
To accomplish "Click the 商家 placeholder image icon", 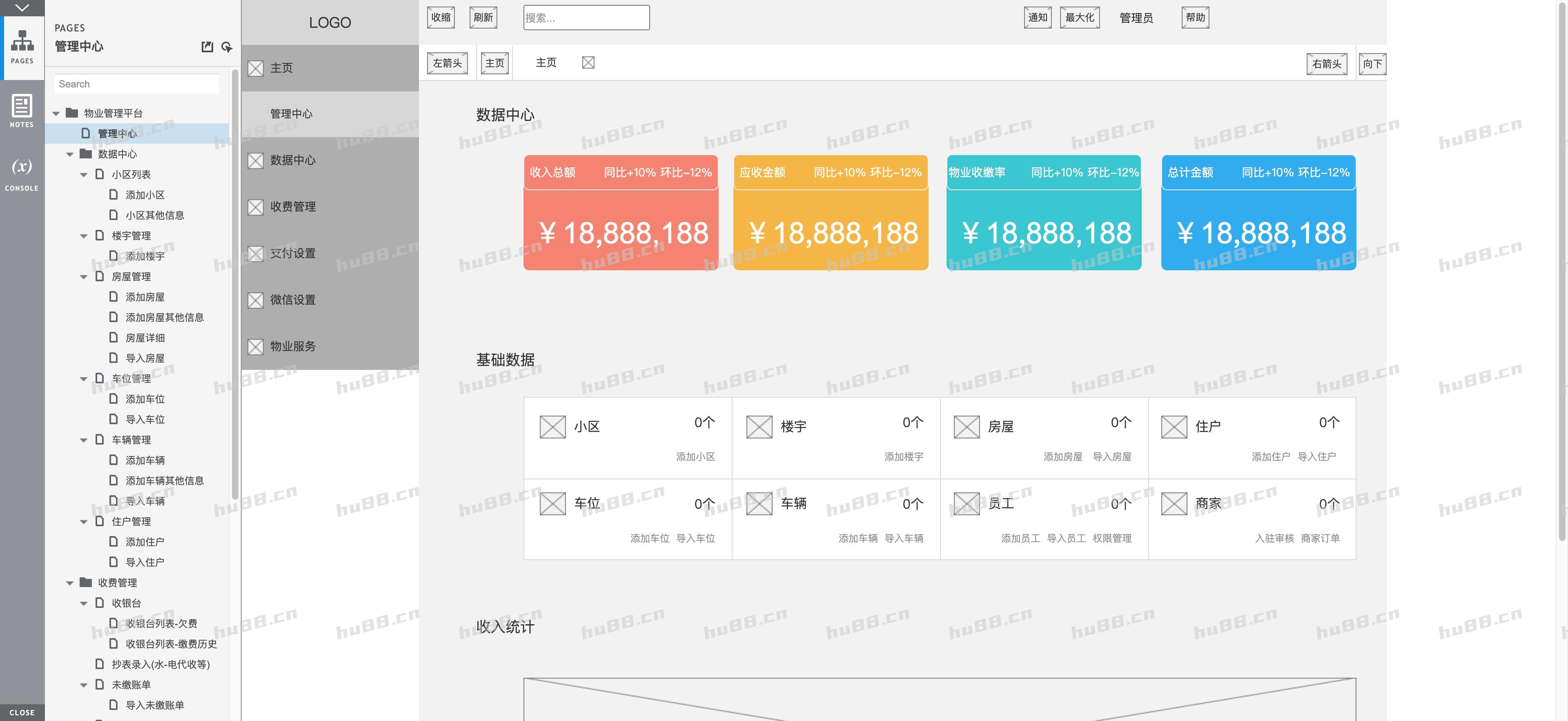I will pos(1174,503).
